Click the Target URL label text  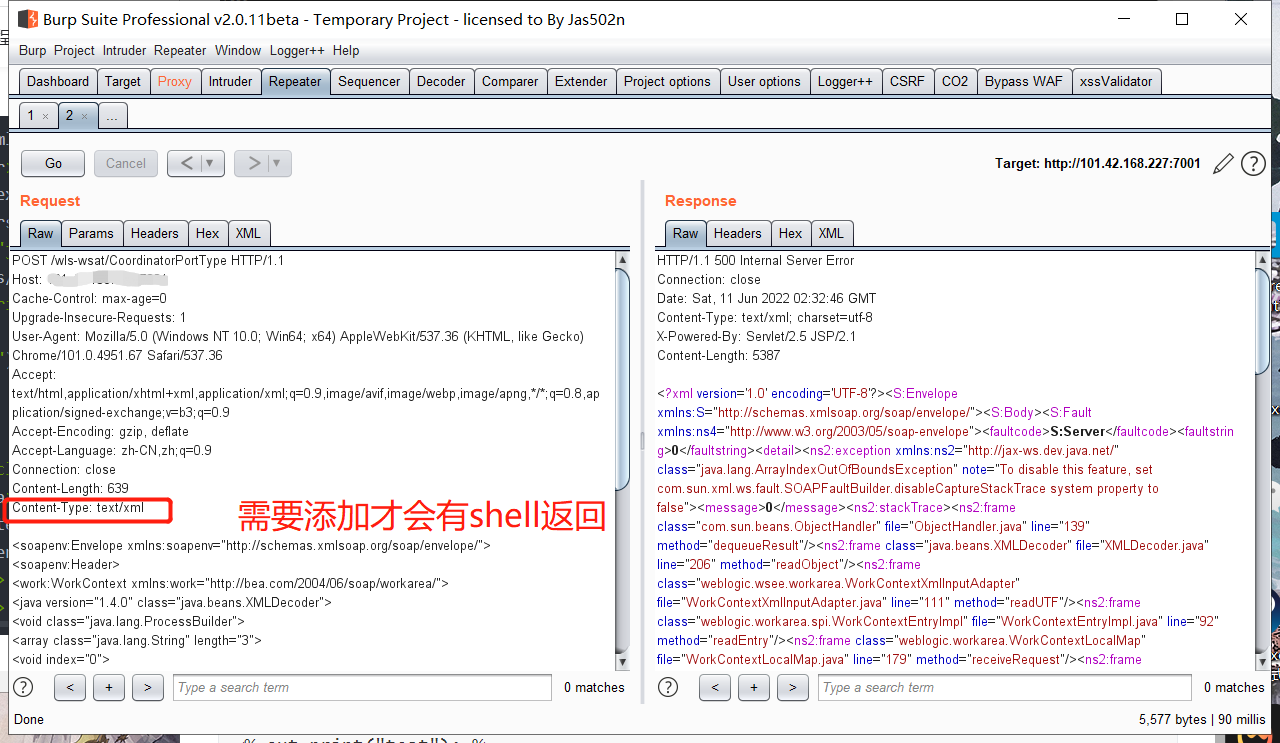1097,164
